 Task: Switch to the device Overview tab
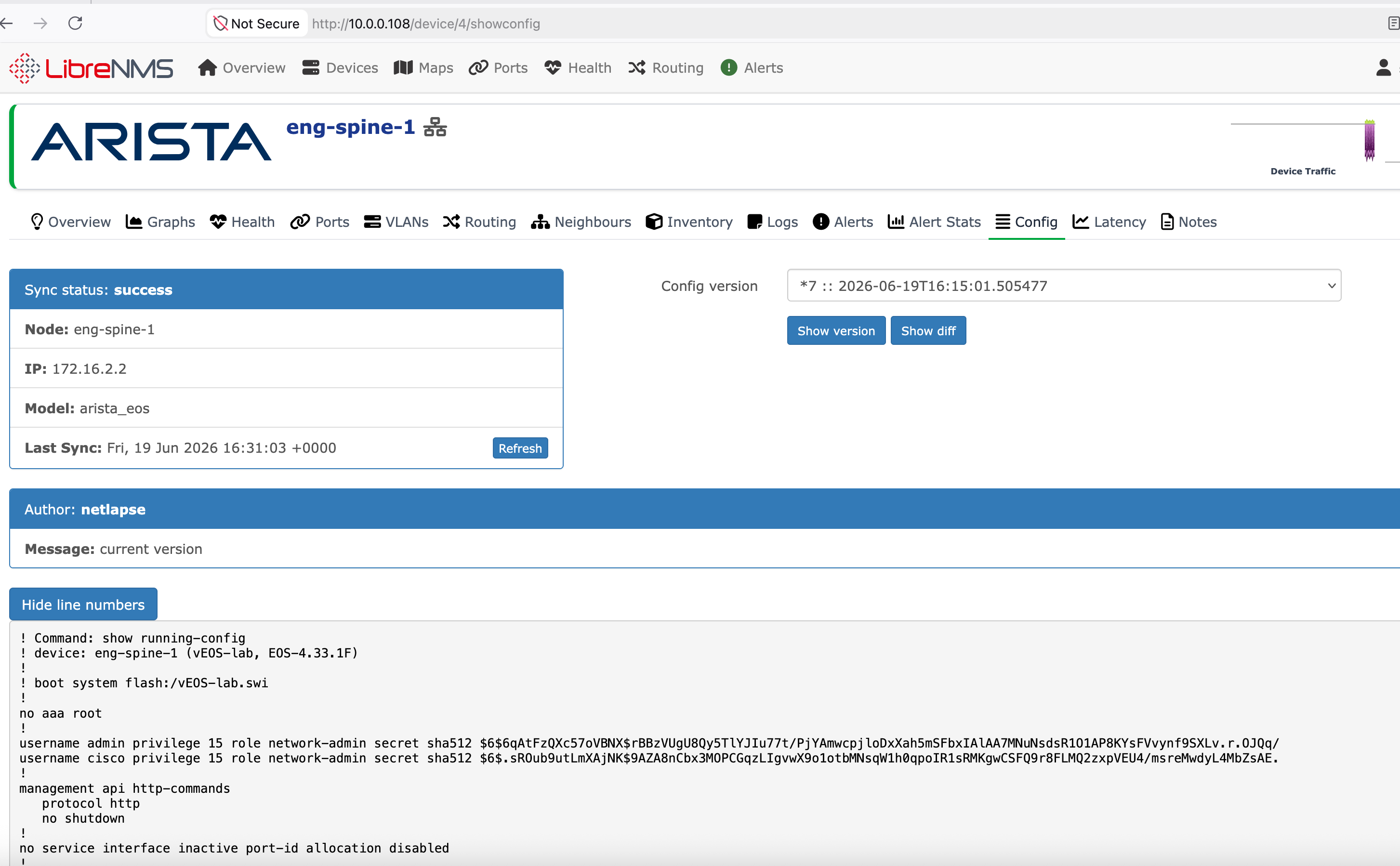(x=70, y=222)
